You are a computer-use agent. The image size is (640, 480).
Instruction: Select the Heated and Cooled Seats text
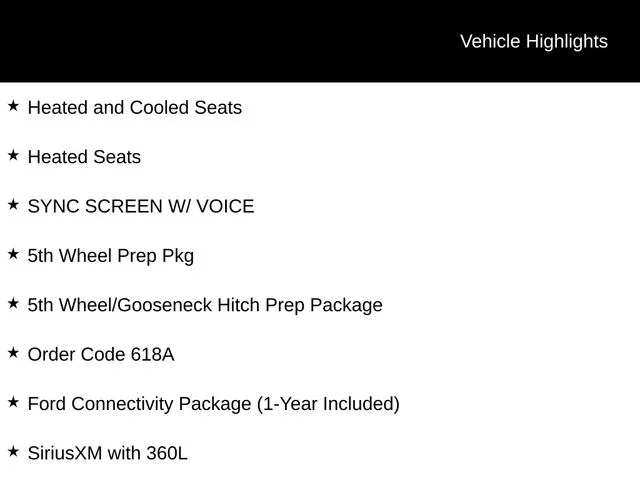[x=135, y=108]
